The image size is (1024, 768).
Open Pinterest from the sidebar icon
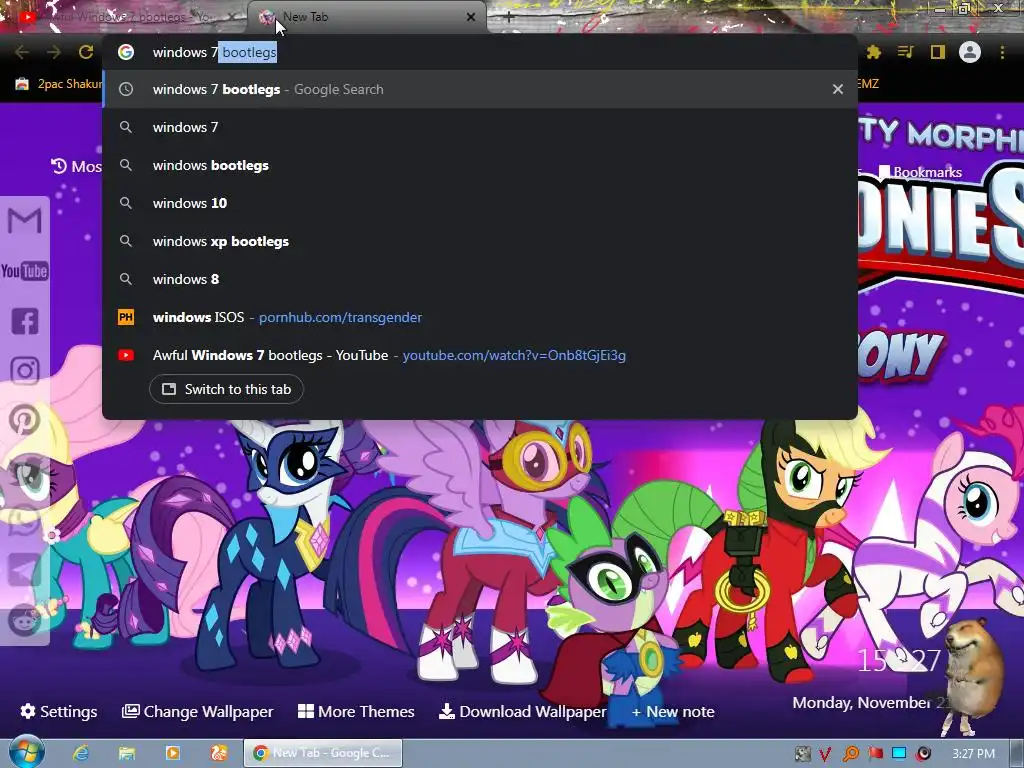tap(25, 419)
